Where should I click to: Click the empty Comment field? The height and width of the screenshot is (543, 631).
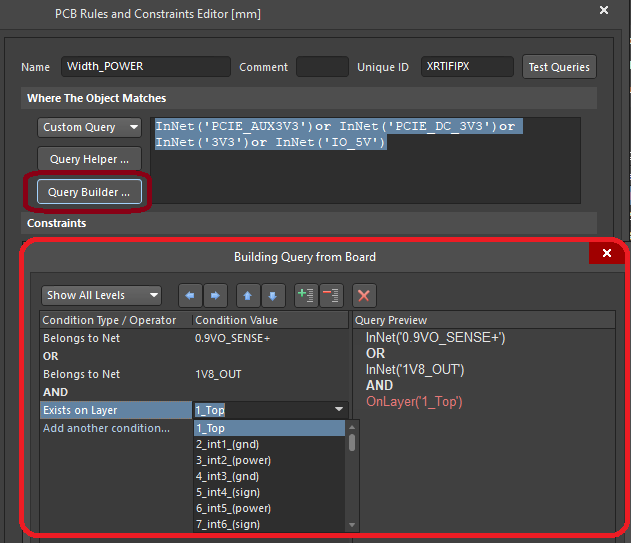tap(322, 66)
